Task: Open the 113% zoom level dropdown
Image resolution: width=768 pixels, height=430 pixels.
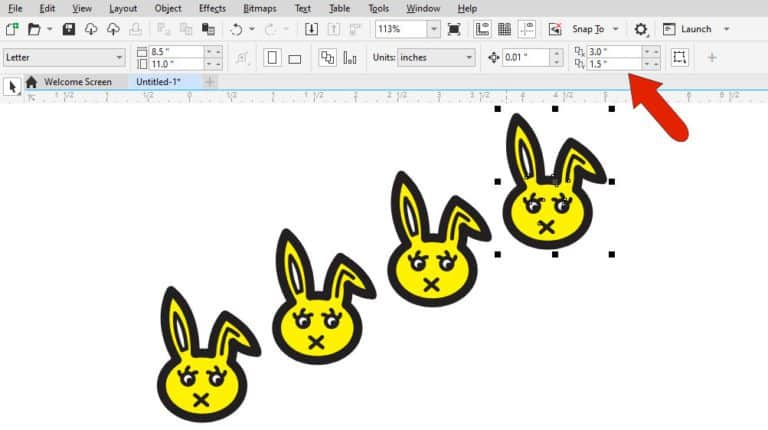Action: 433,29
